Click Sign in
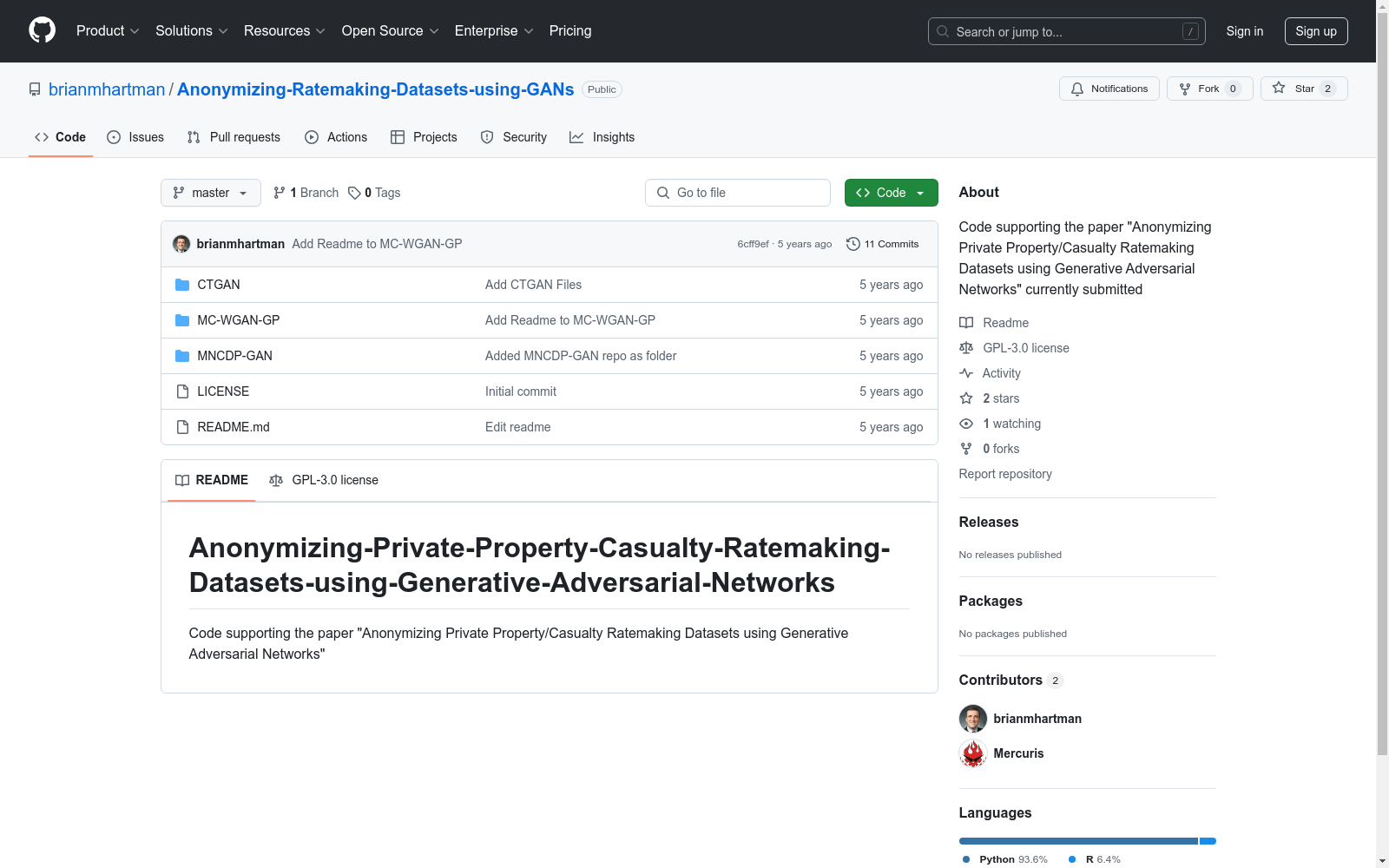1389x868 pixels. pyautogui.click(x=1244, y=31)
